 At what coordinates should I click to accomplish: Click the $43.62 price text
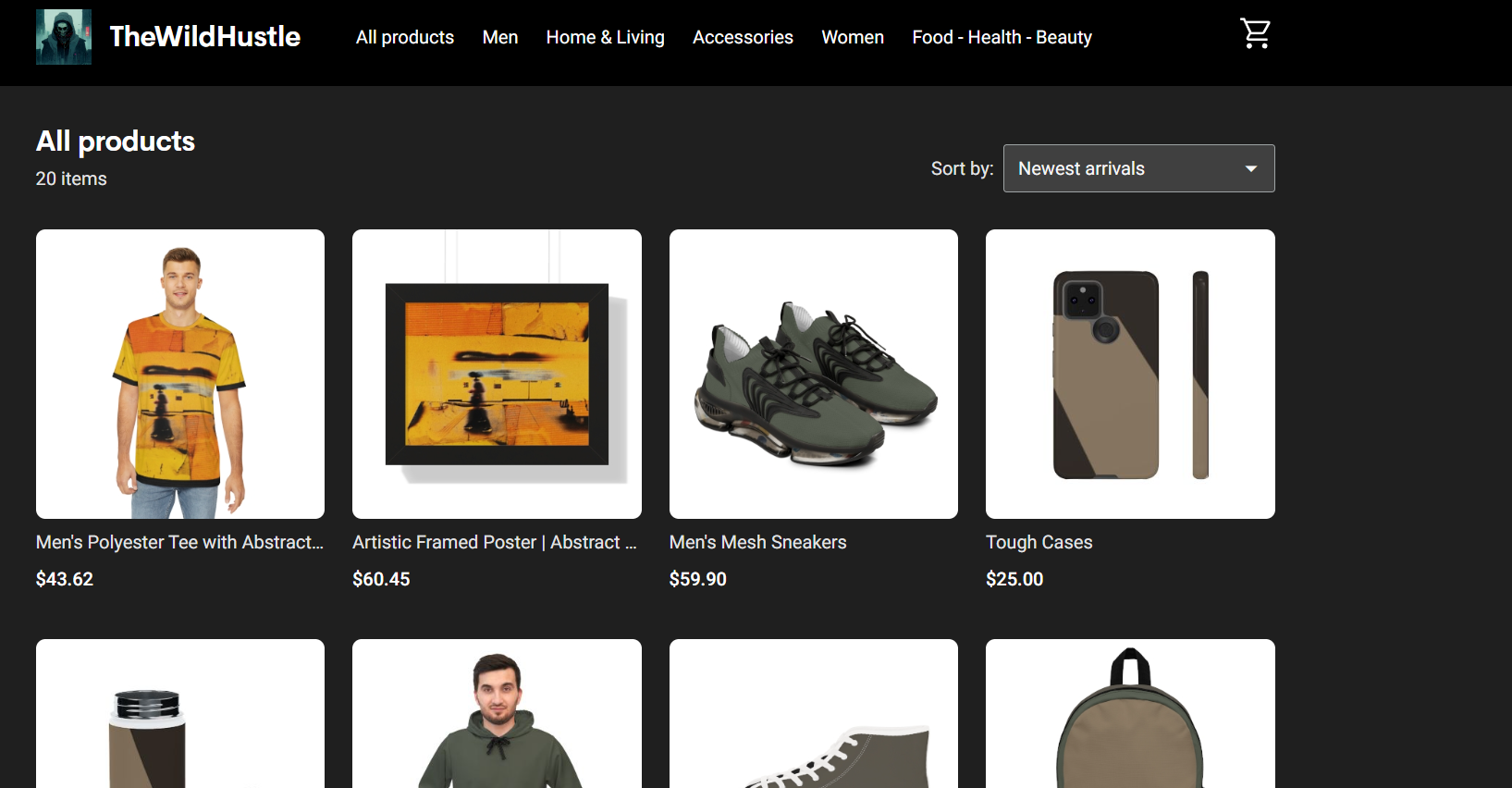65,579
